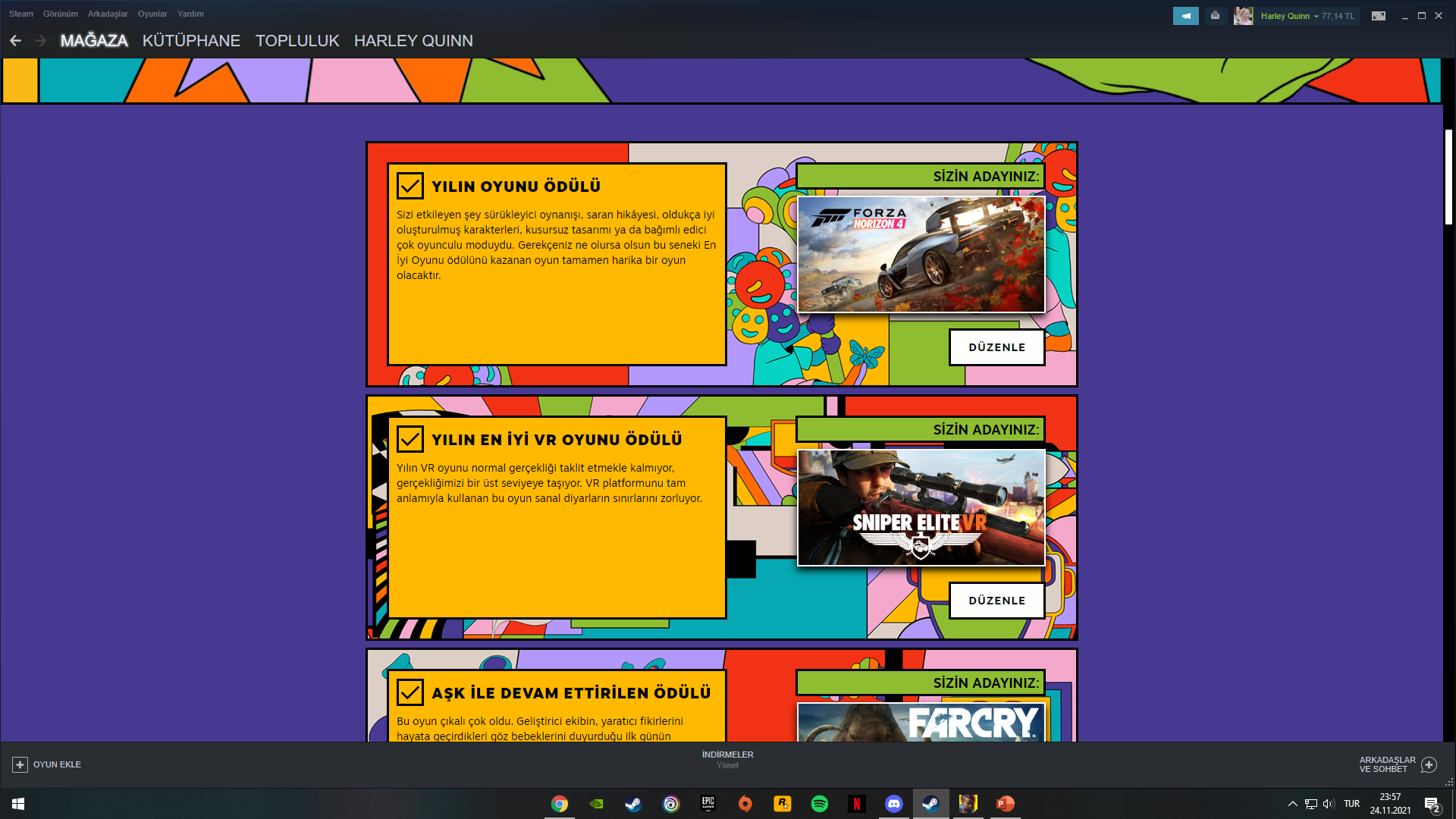Open the first Steam taskbar icon
The image size is (1456, 819).
[633, 804]
